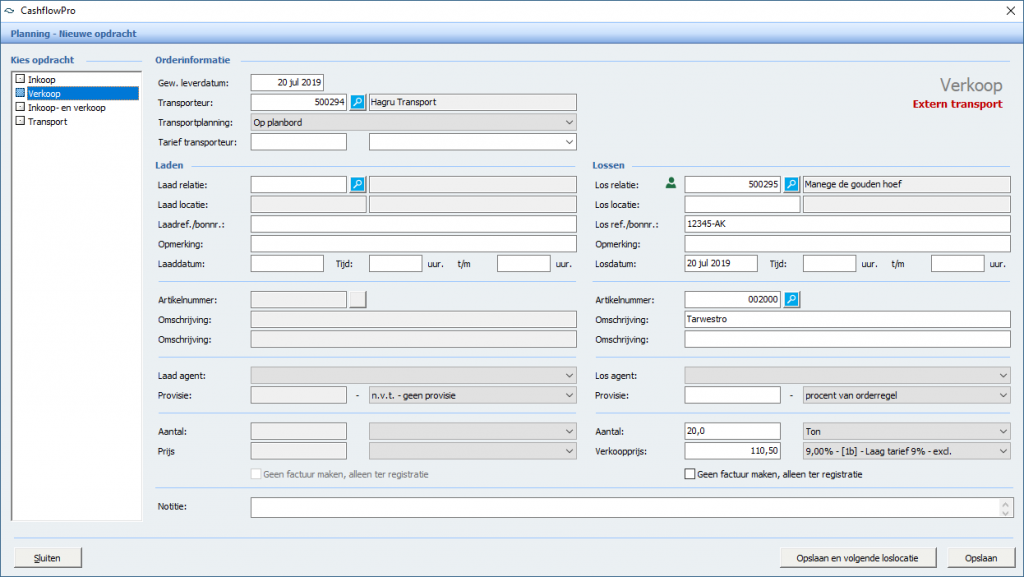Open Los relatie search icon
This screenshot has height=577, width=1024.
pos(792,185)
